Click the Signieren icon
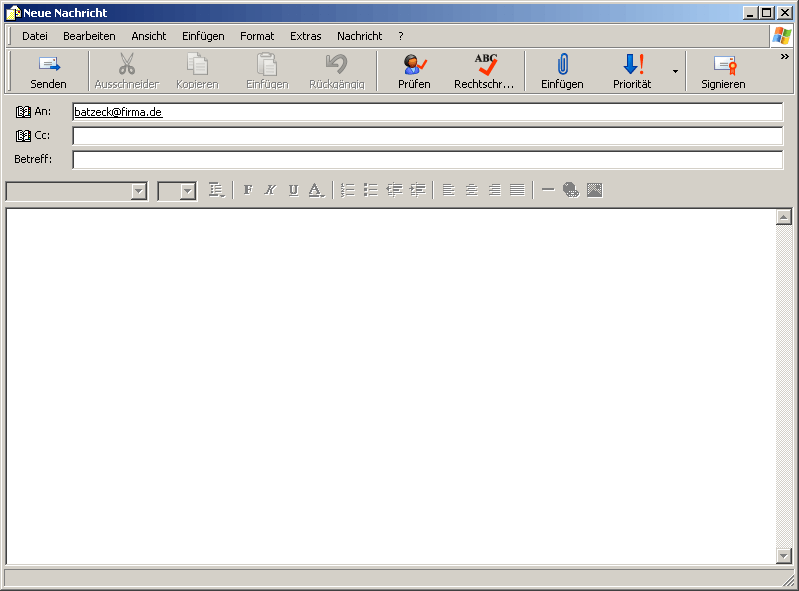Image resolution: width=799 pixels, height=591 pixels. click(x=724, y=71)
